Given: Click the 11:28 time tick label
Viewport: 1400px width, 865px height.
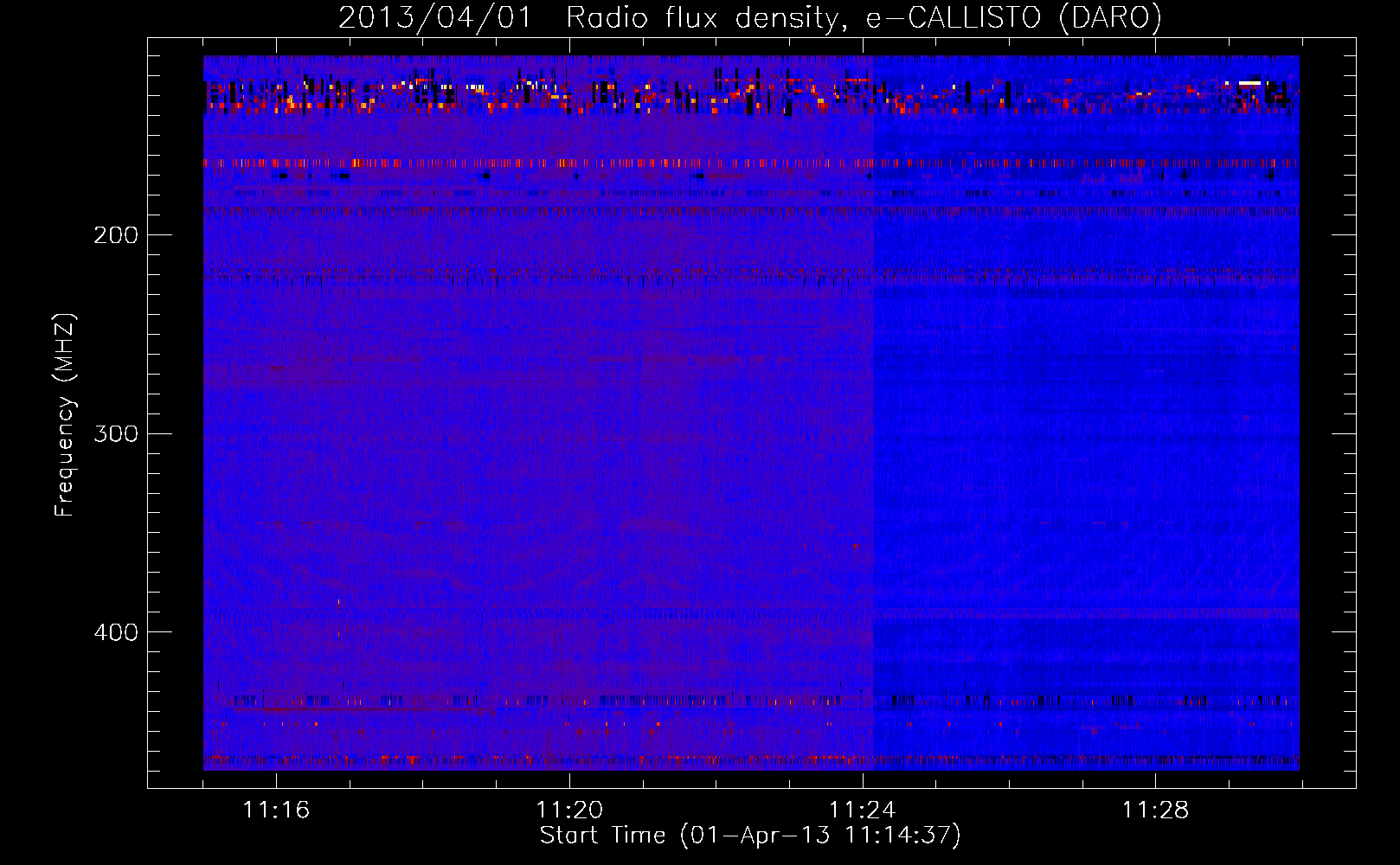Looking at the screenshot, I should tap(1156, 811).
